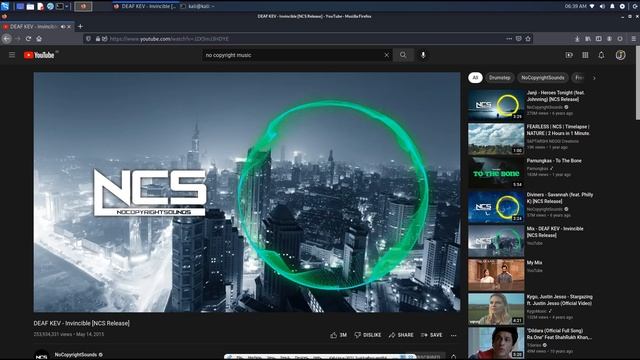Open Kygo Stargazing video title
This screenshot has height=360, width=640.
click(559, 300)
